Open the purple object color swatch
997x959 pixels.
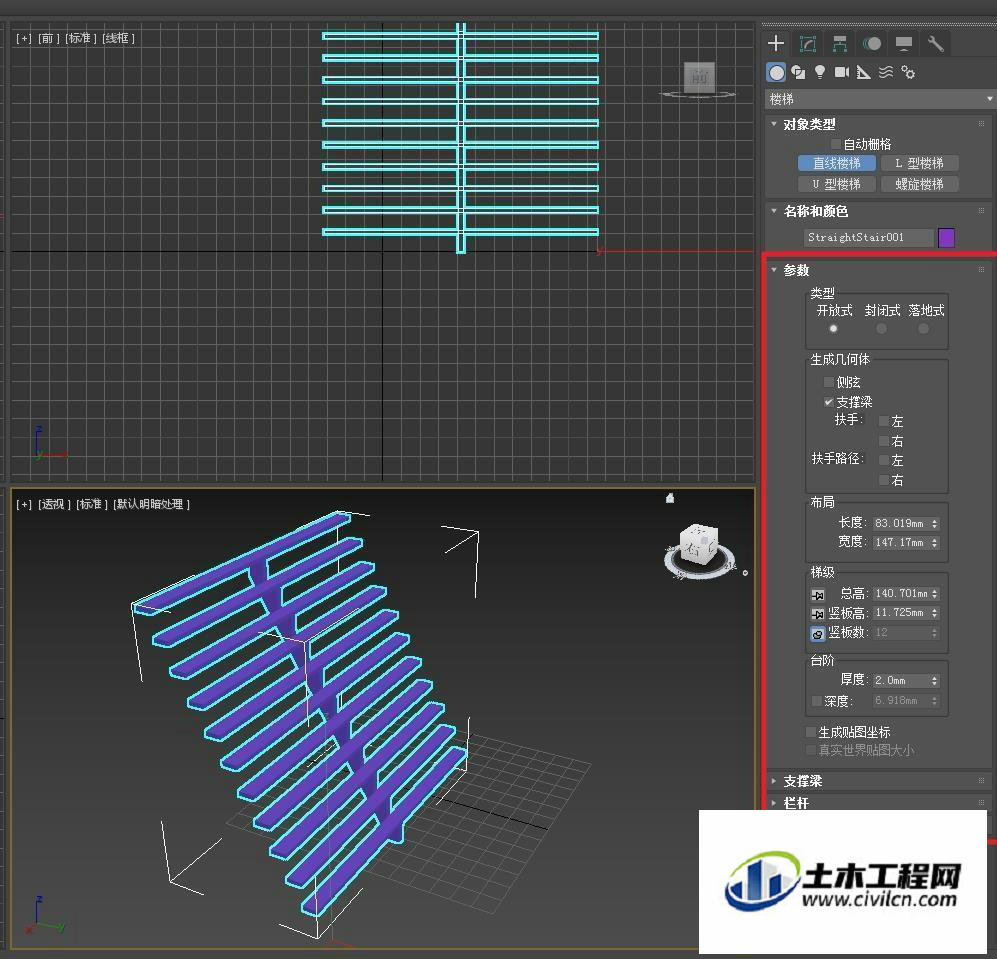coord(946,238)
